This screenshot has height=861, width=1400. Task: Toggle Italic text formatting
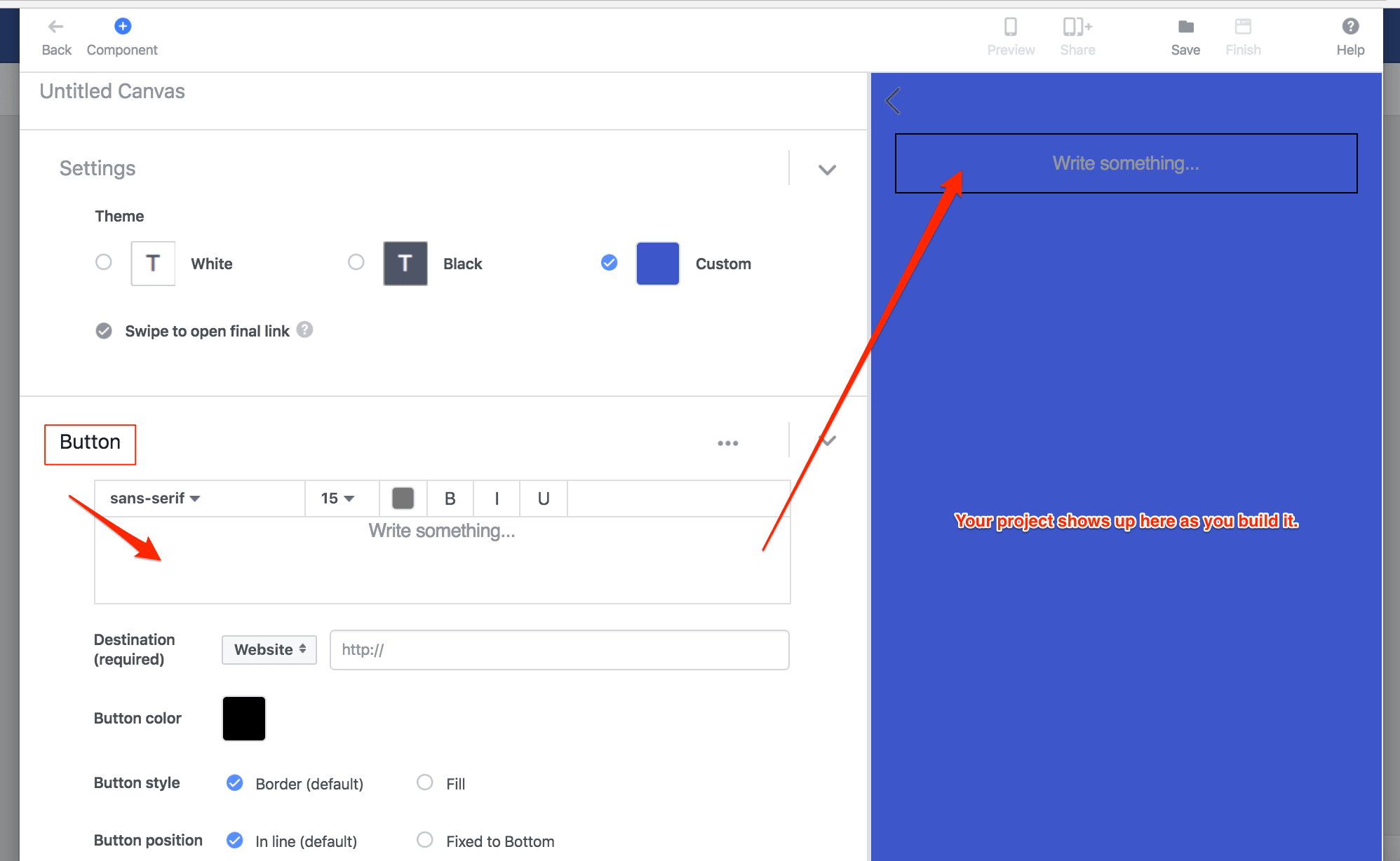point(497,499)
